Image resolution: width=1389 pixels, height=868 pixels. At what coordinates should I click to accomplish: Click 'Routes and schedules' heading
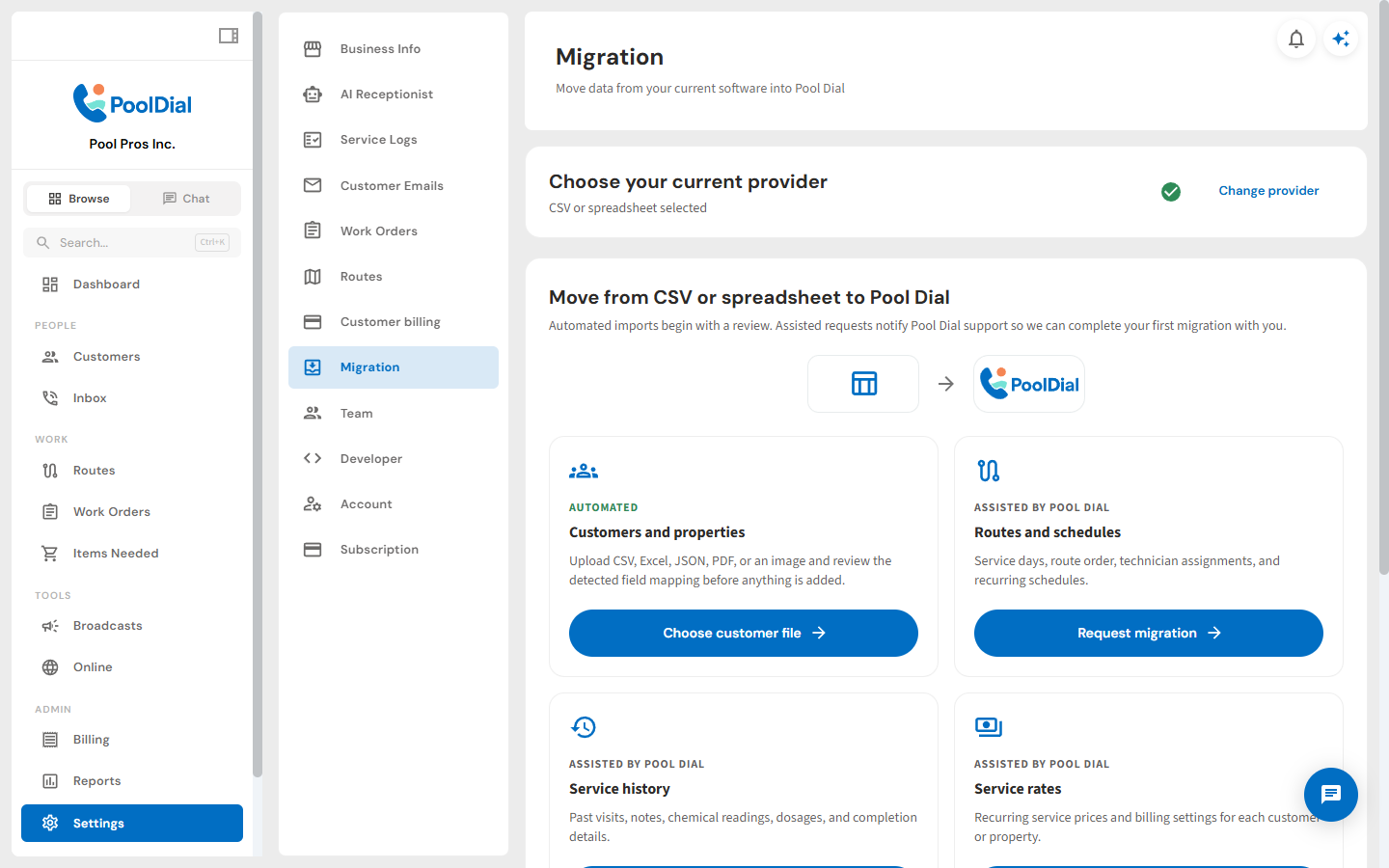coord(1048,532)
